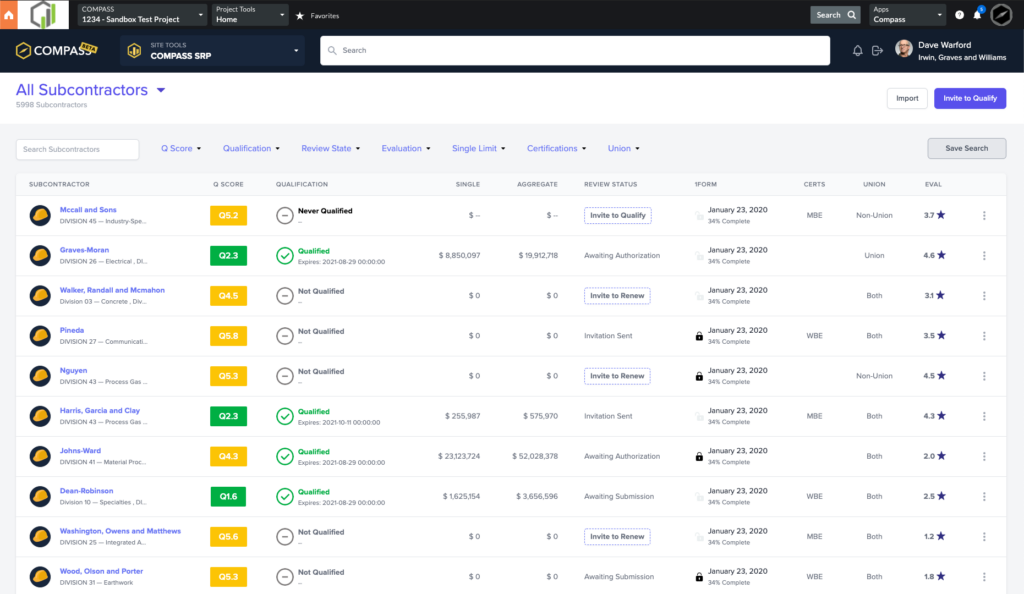Open the Qualification filter

click(251, 148)
